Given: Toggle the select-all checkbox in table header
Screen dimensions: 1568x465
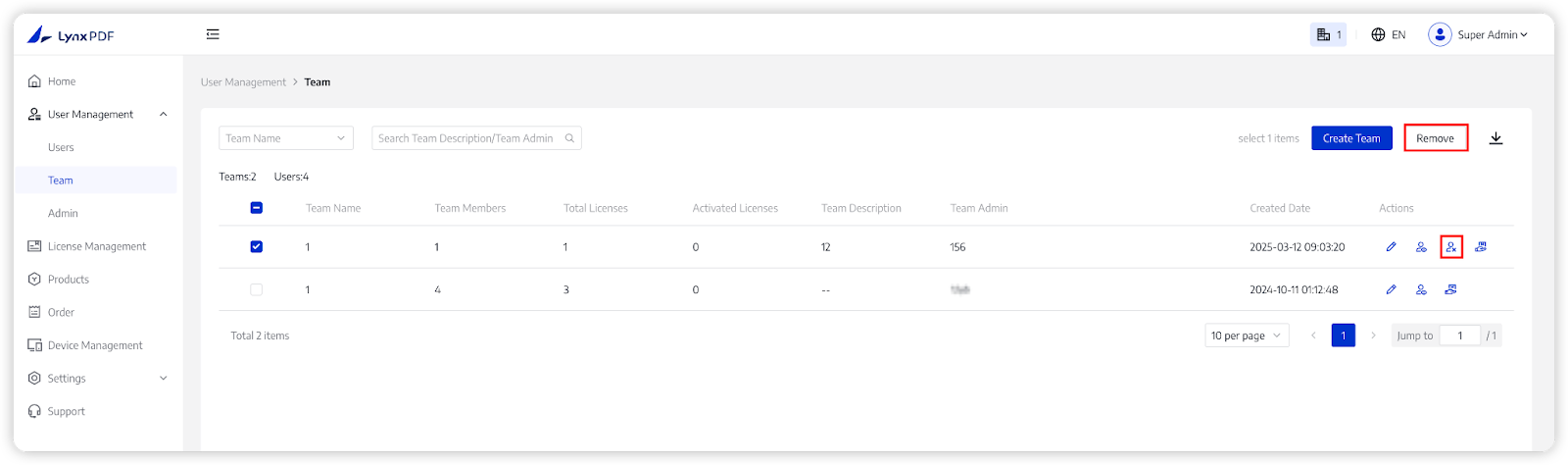Looking at the screenshot, I should pos(257,208).
